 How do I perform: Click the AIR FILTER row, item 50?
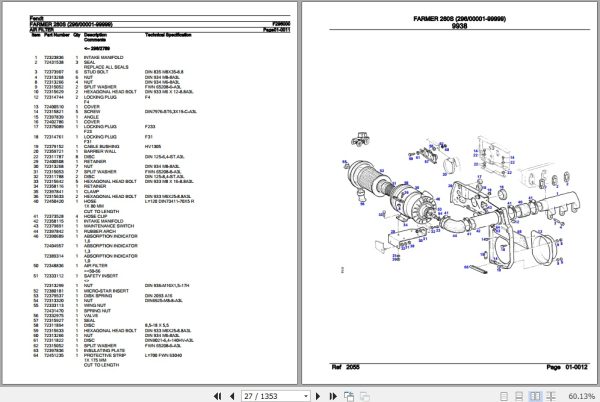tap(70, 265)
